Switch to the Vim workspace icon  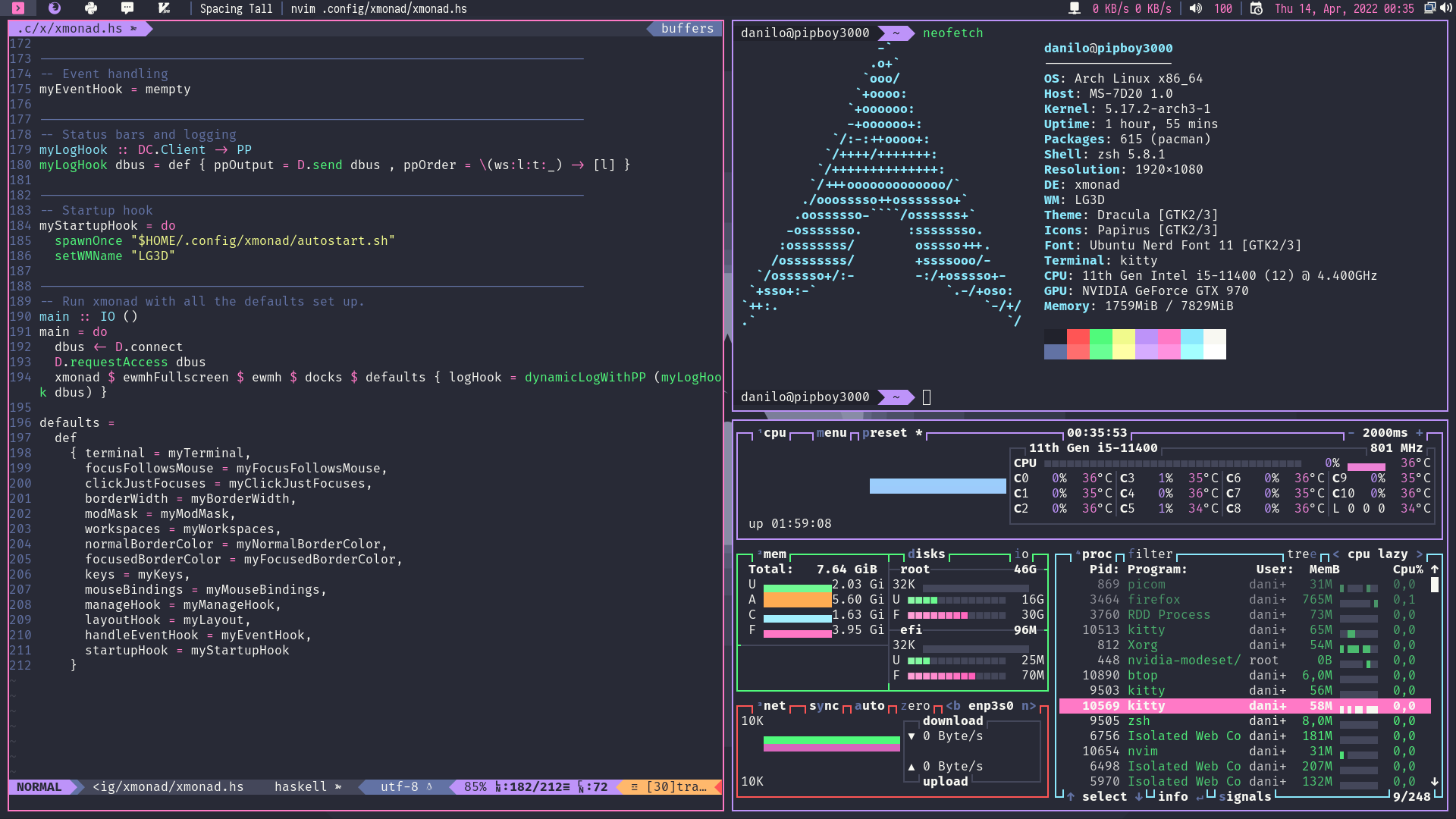(x=164, y=8)
